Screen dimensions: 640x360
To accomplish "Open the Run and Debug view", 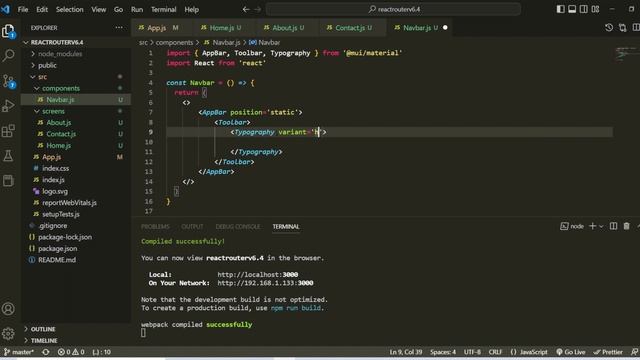I will (x=8, y=106).
